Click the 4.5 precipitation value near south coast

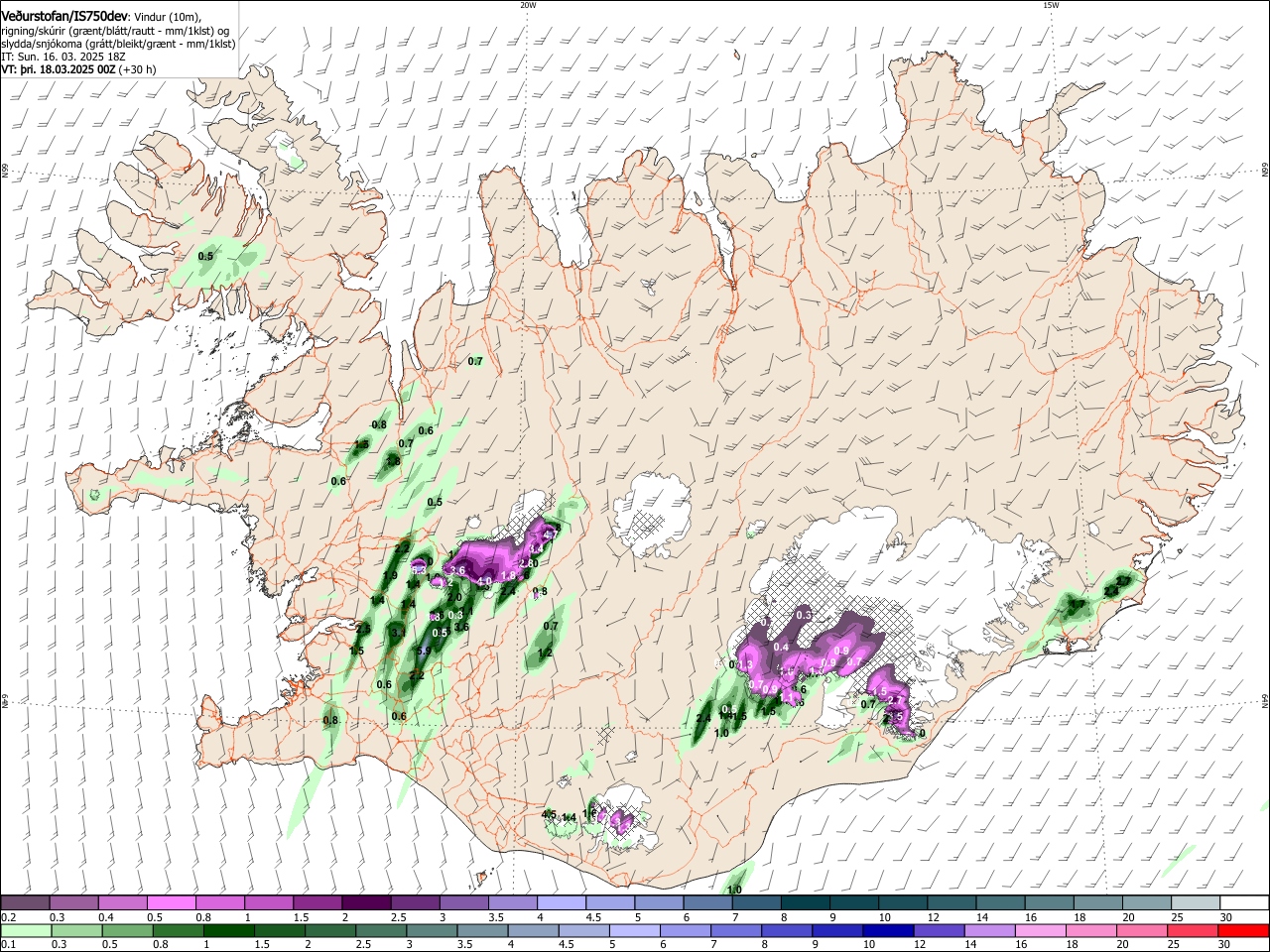point(549,815)
